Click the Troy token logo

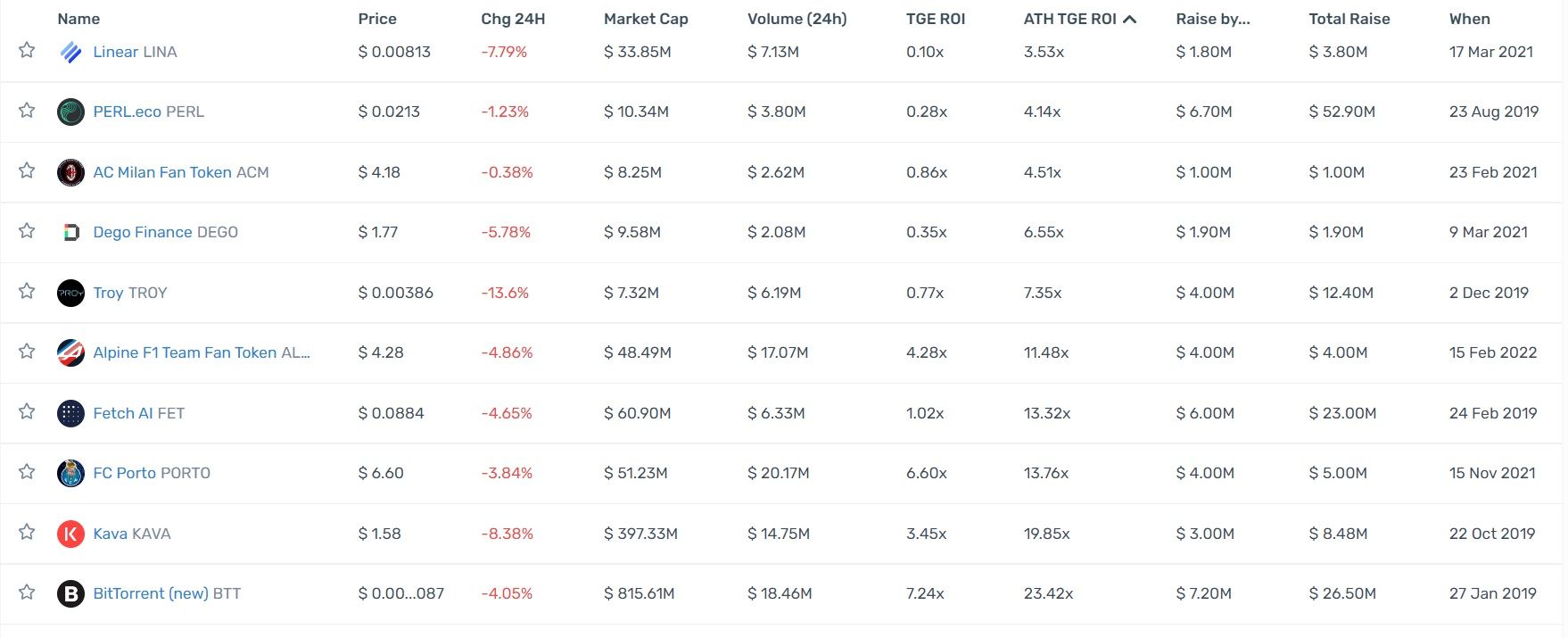[70, 293]
